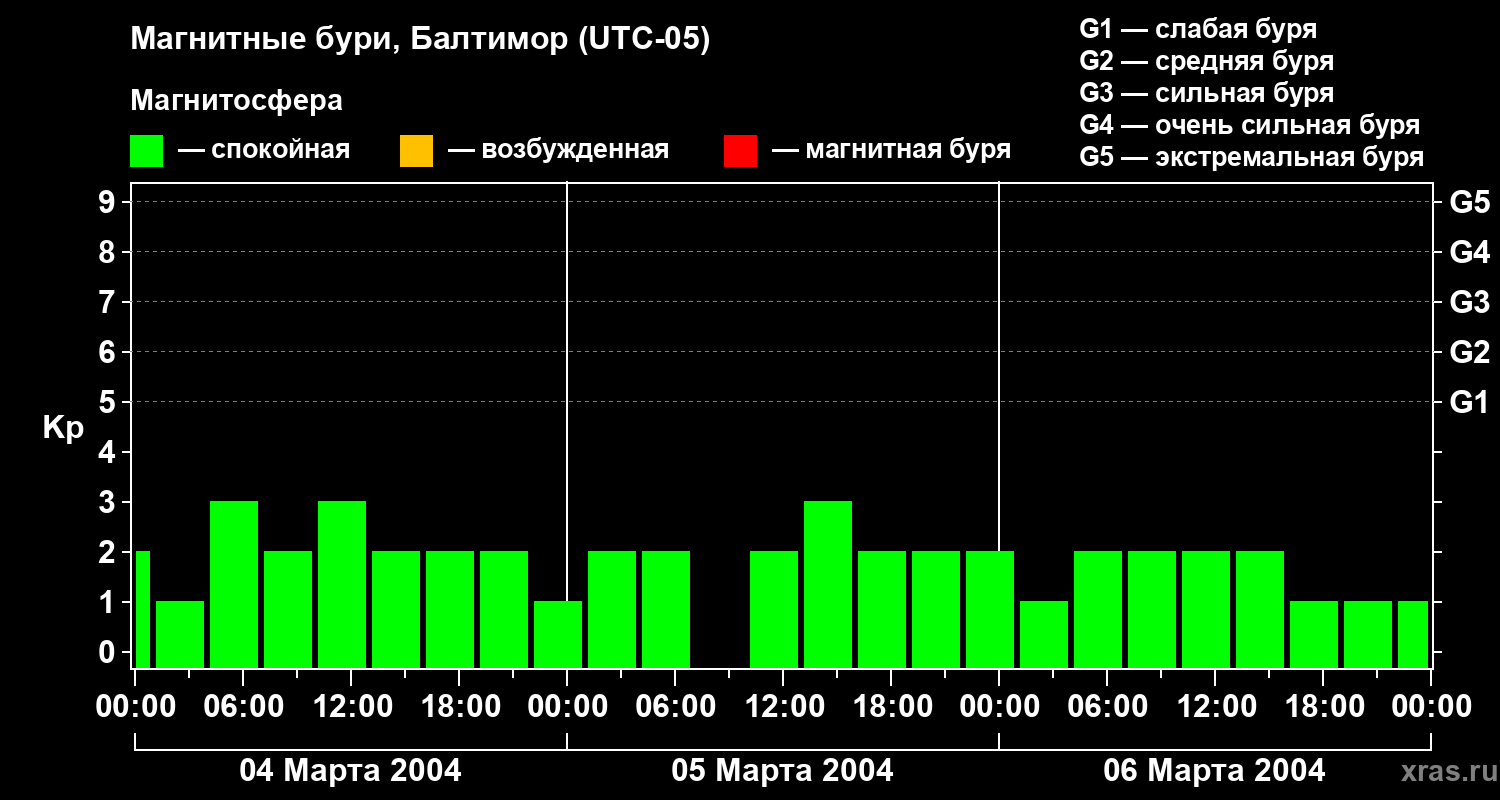Screen dimensions: 1500x800
Task: Click the Kp 2 bar at 13:00–16:00 on 06 March
Action: [1260, 609]
